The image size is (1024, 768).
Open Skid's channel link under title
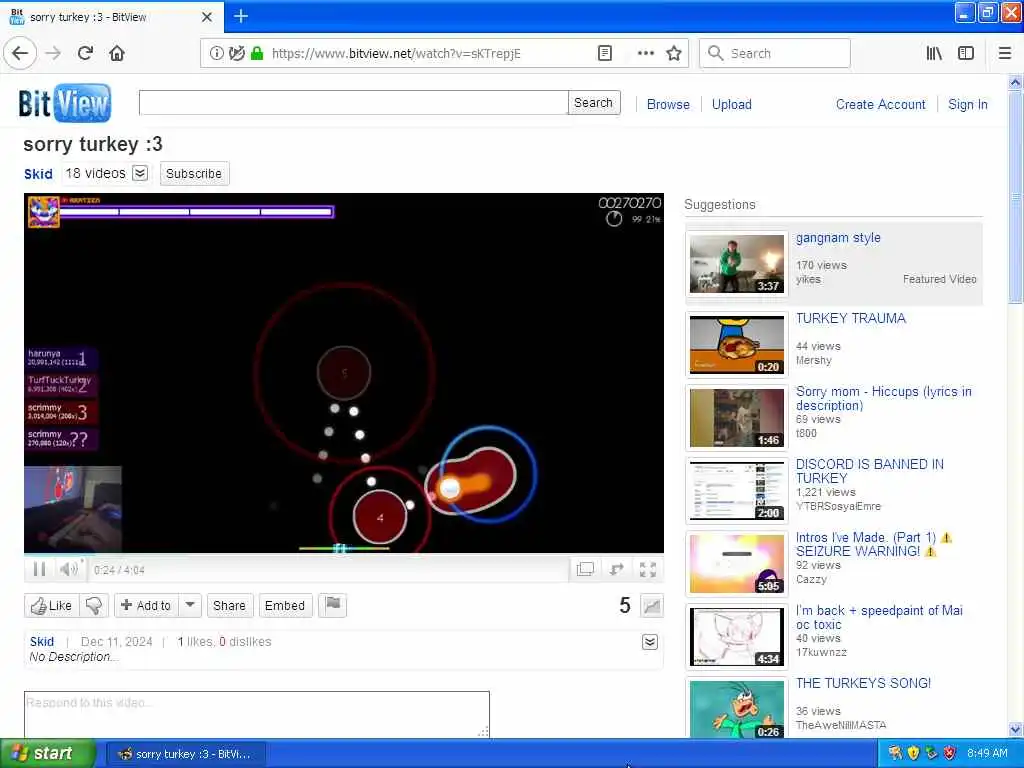point(38,174)
